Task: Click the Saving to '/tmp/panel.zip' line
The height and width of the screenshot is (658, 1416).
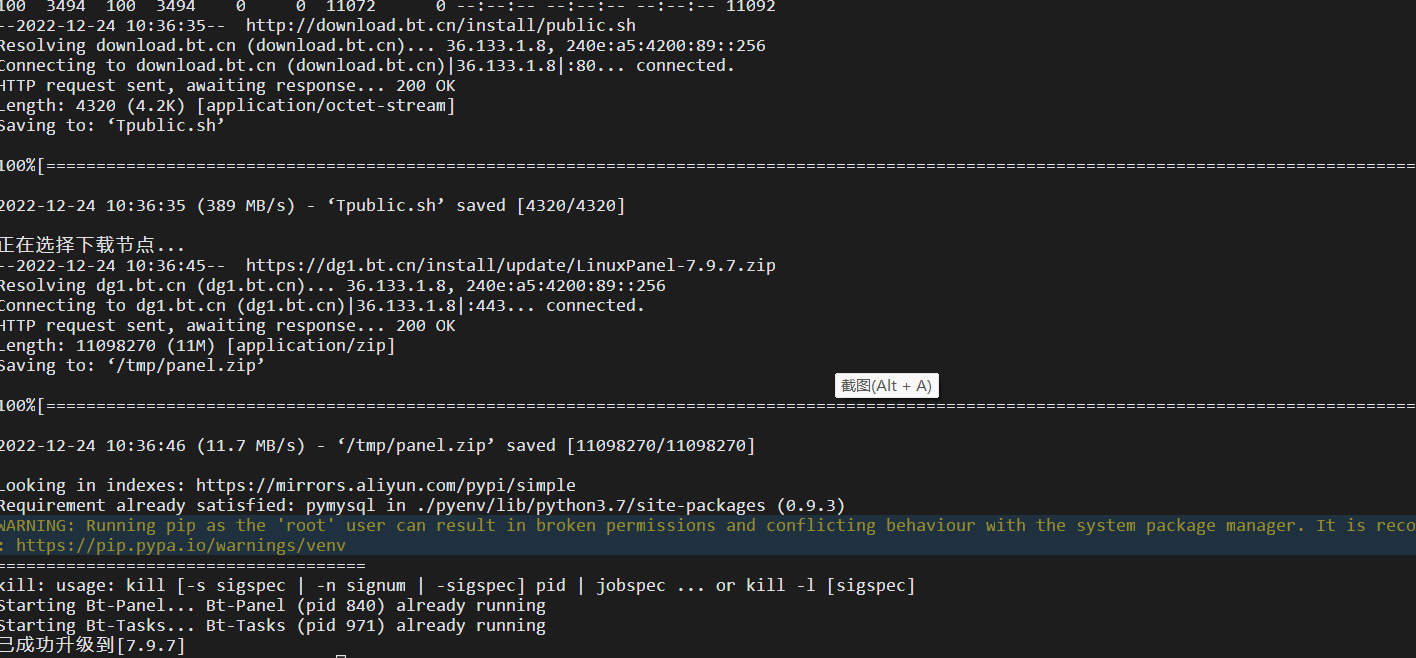Action: [132, 365]
